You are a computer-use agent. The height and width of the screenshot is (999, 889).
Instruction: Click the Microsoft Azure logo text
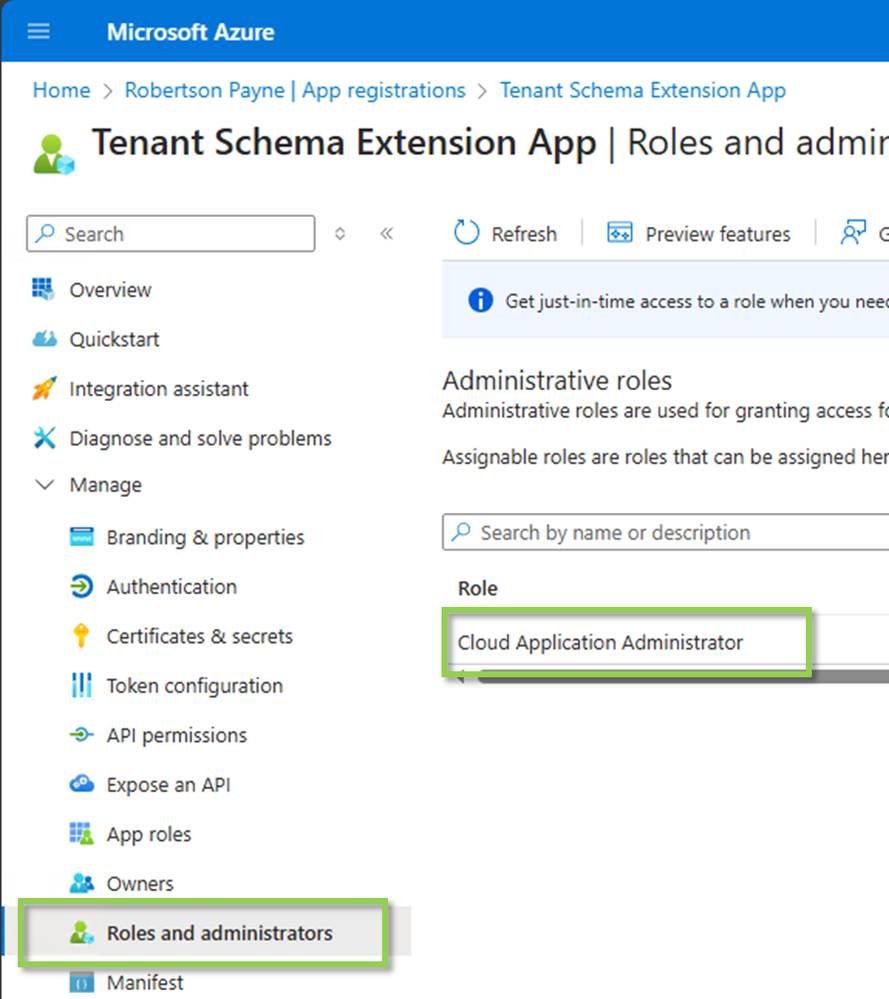[x=191, y=32]
